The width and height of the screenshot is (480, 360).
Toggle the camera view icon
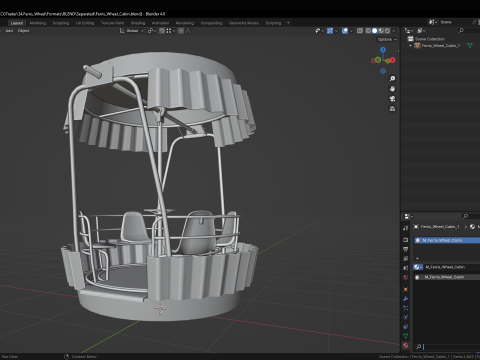click(392, 99)
